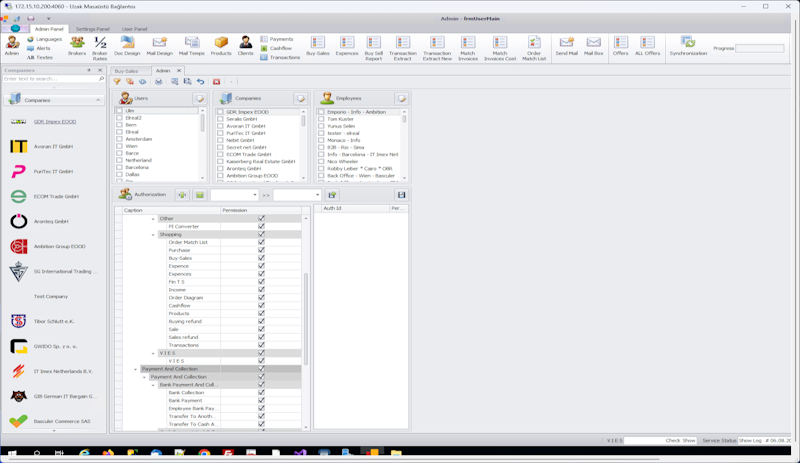800x463 pixels.
Task: Open the Products icon
Action: point(221,45)
